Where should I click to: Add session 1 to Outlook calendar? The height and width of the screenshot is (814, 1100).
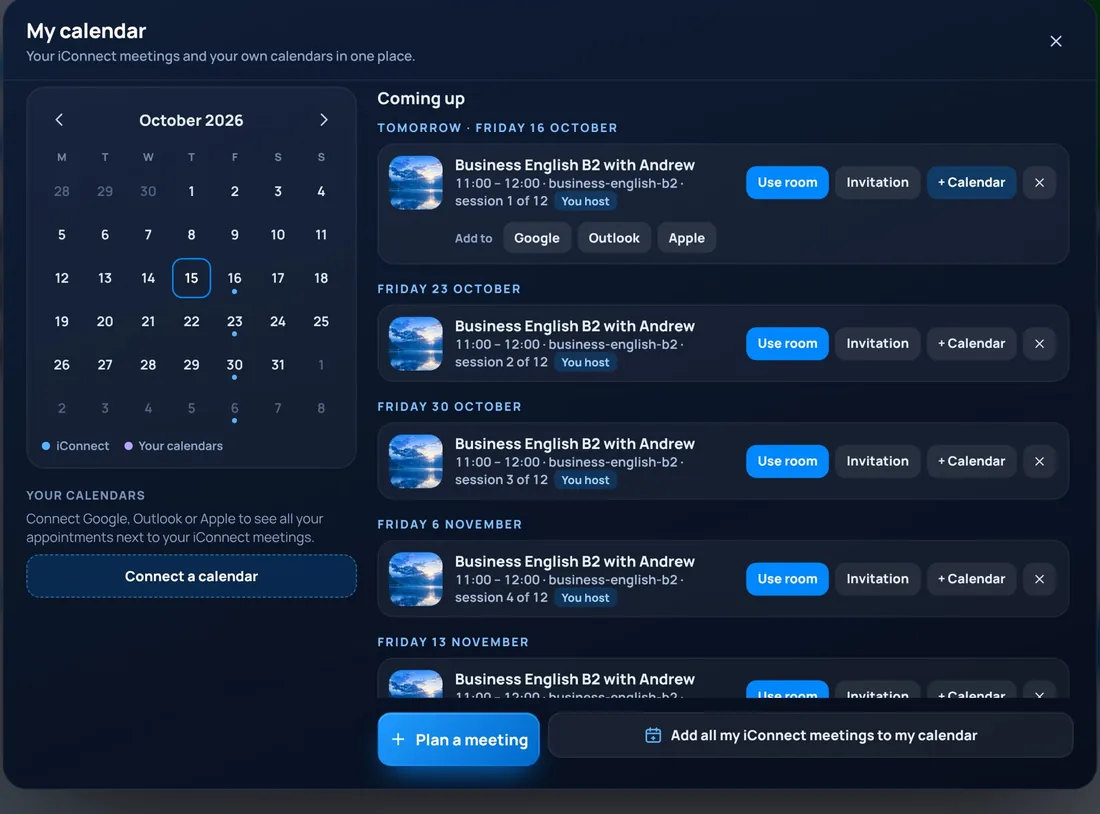pyautogui.click(x=614, y=238)
